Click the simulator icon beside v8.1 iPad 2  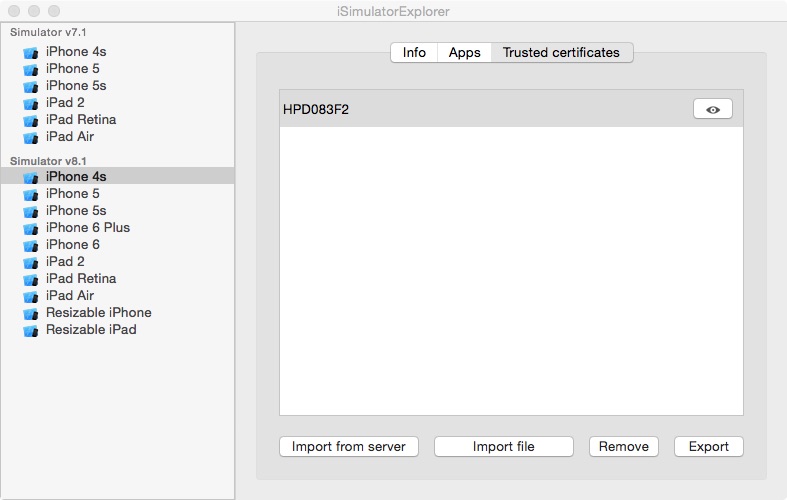point(31,263)
